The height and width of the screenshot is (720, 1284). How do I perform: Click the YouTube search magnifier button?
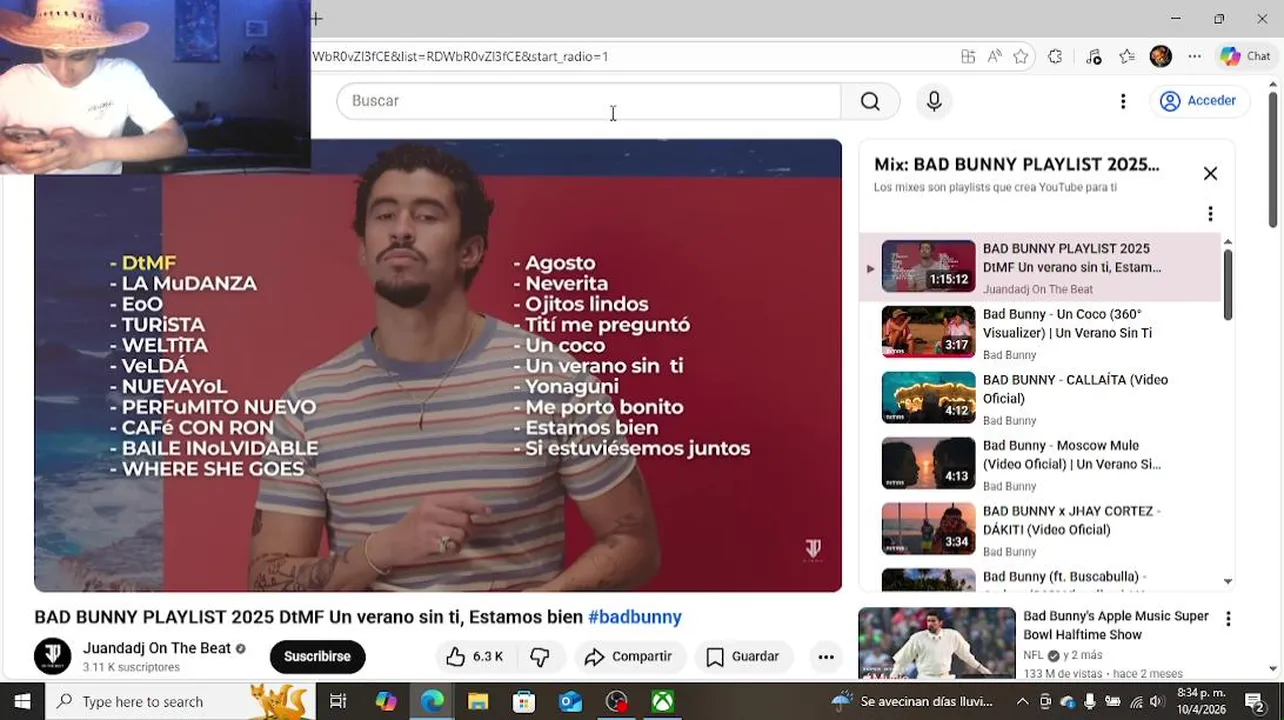[870, 101]
